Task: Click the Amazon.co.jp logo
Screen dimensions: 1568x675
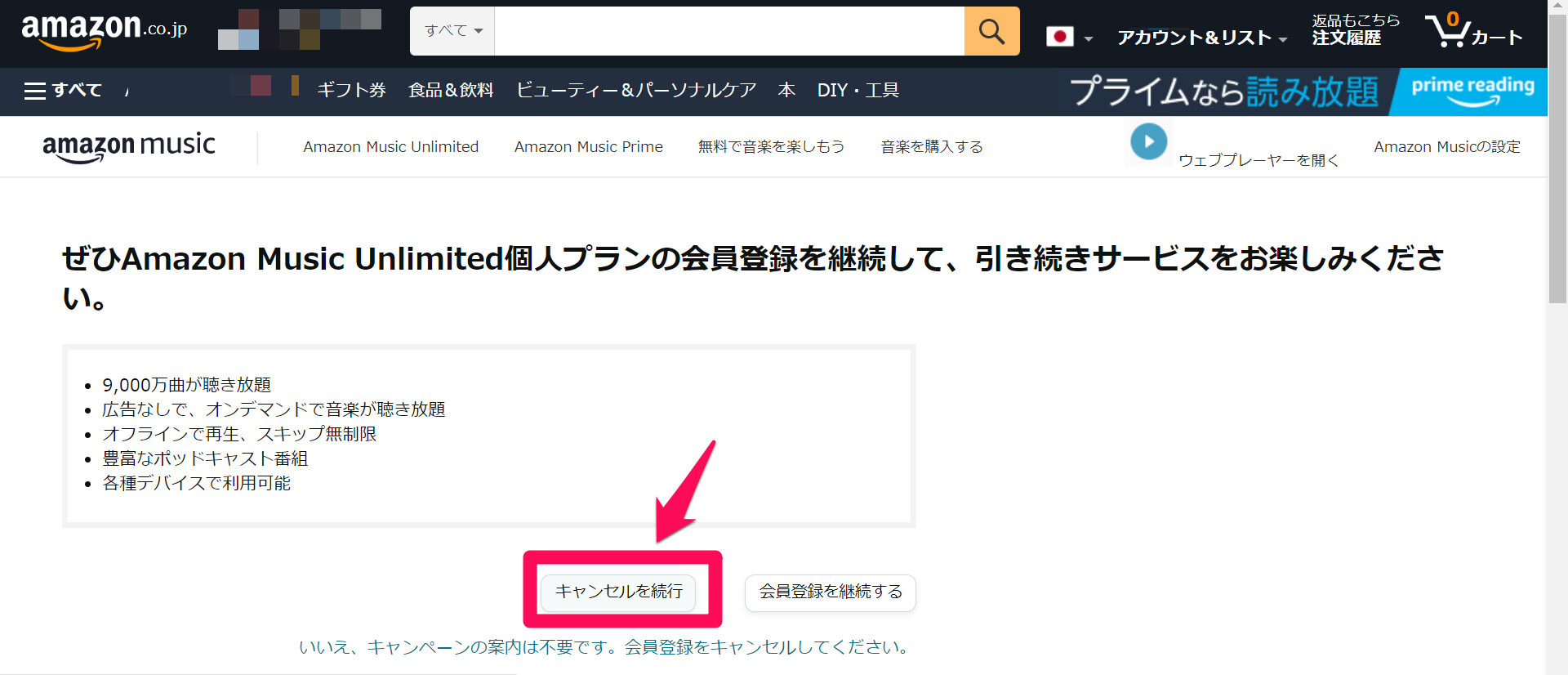Action: pos(105,32)
